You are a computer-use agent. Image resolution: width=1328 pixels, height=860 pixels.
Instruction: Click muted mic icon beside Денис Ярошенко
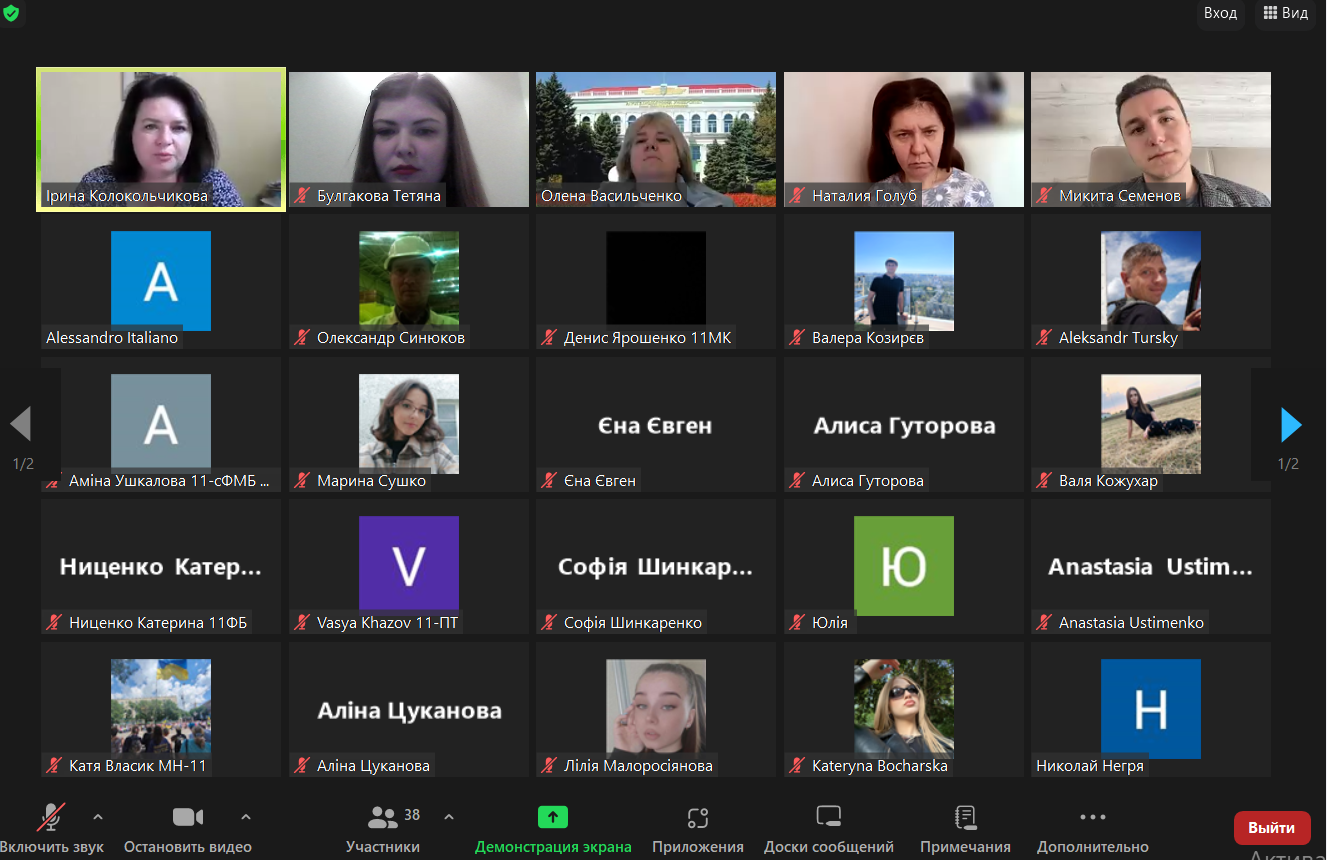click(549, 338)
